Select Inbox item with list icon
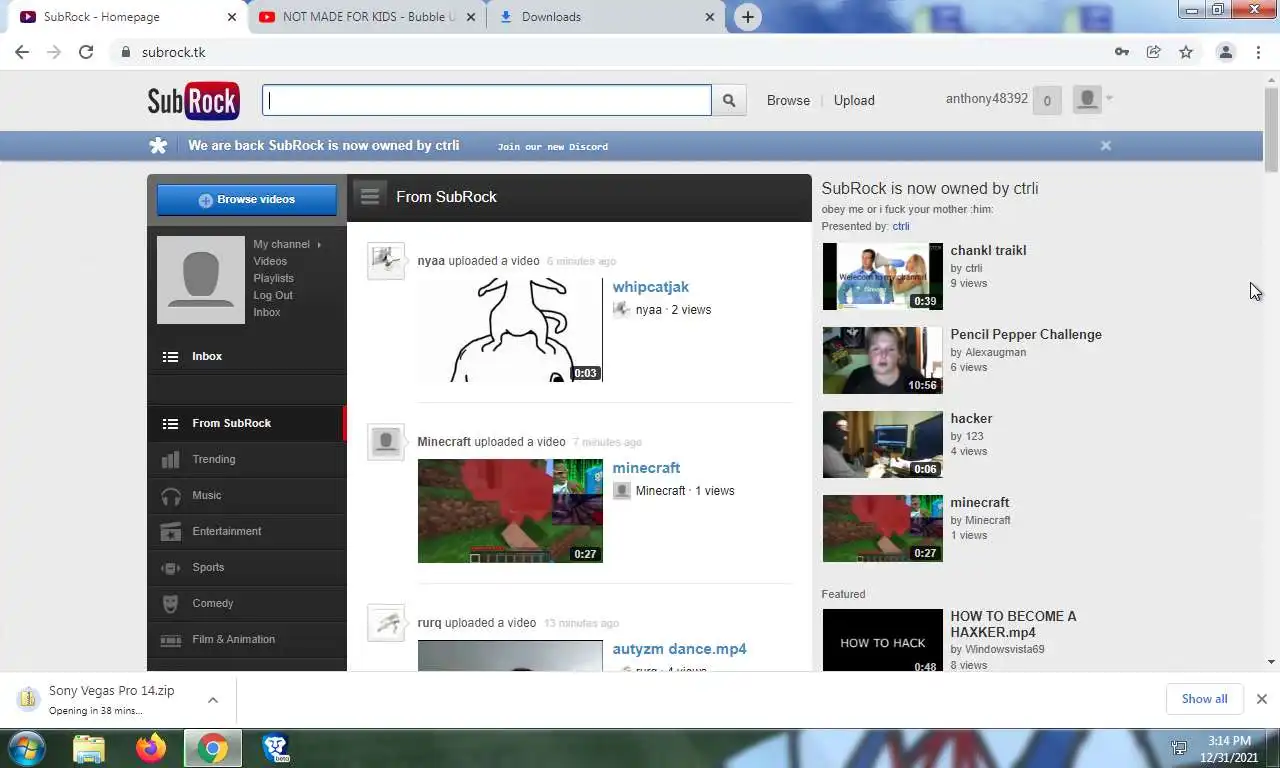 click(247, 356)
